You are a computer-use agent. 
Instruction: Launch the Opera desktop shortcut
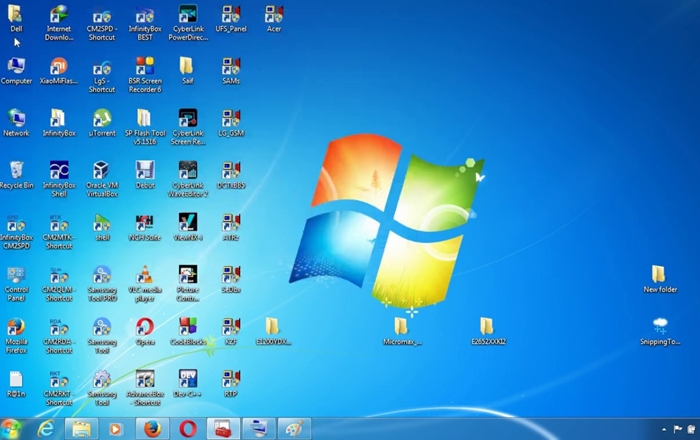tap(145, 332)
